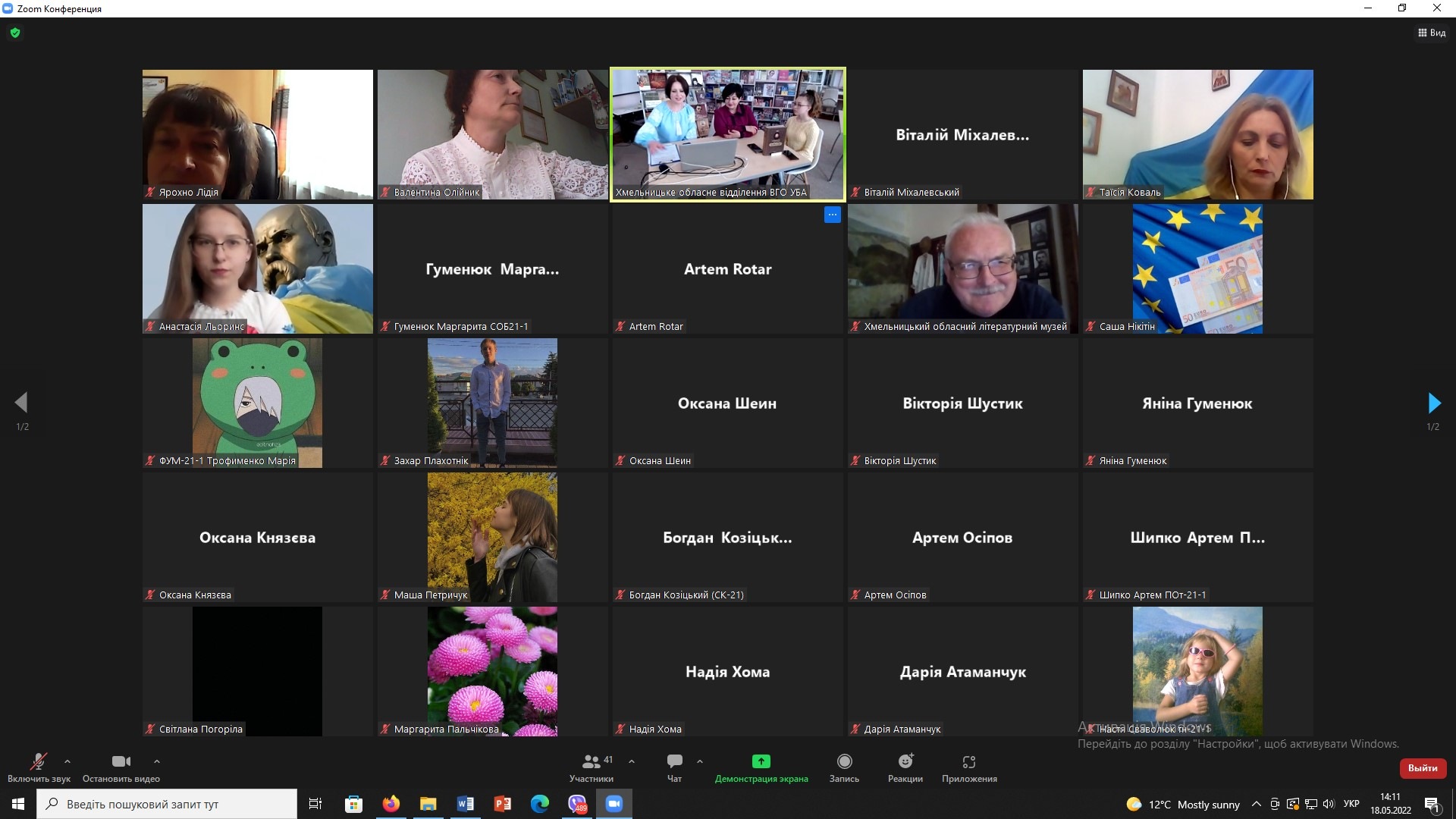This screenshot has width=1456, height=819.
Task: Expand arrow next to Участники
Action: (632, 761)
